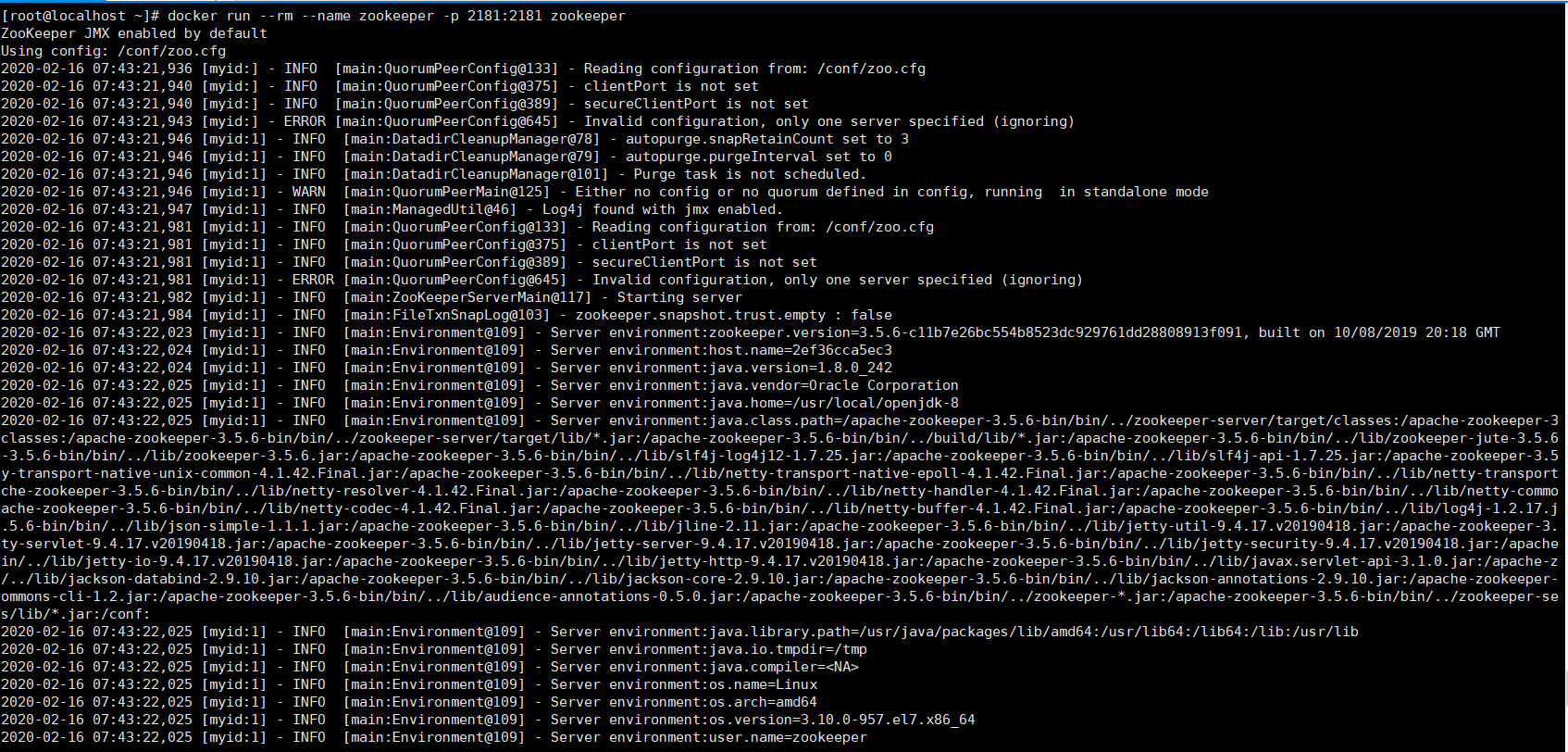Select the java.io.tmpdir=/tmp entry
1568x752 pixels.
tap(788, 649)
